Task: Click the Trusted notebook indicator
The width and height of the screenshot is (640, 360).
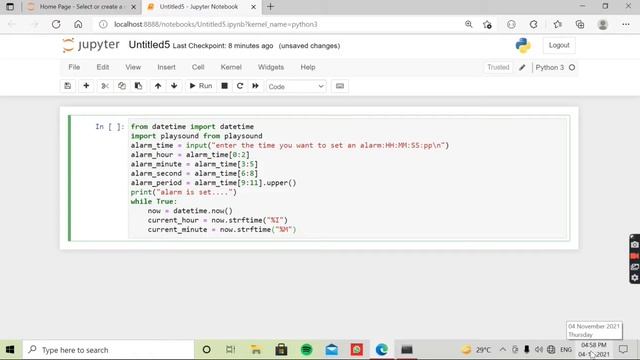Action: (x=498, y=67)
